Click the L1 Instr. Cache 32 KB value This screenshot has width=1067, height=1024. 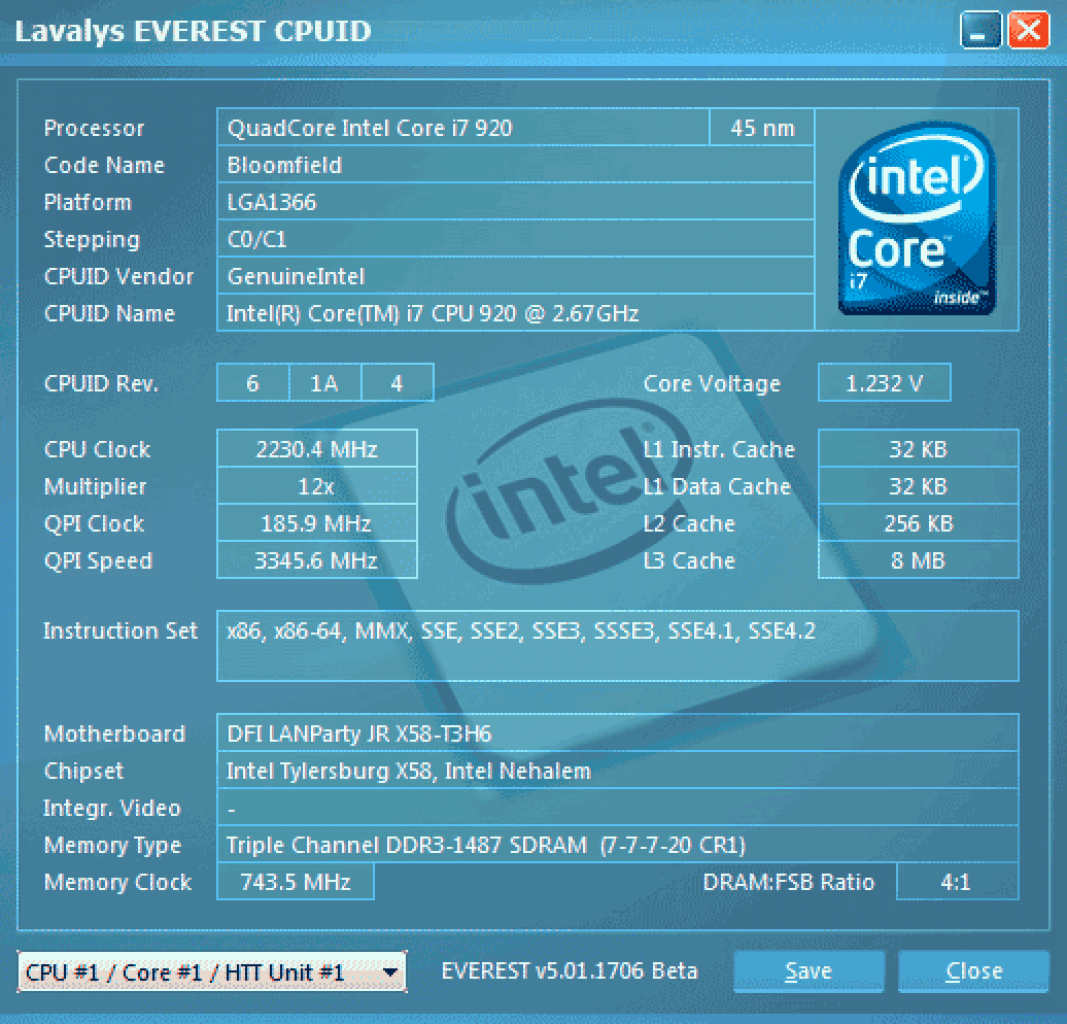[x=918, y=449]
